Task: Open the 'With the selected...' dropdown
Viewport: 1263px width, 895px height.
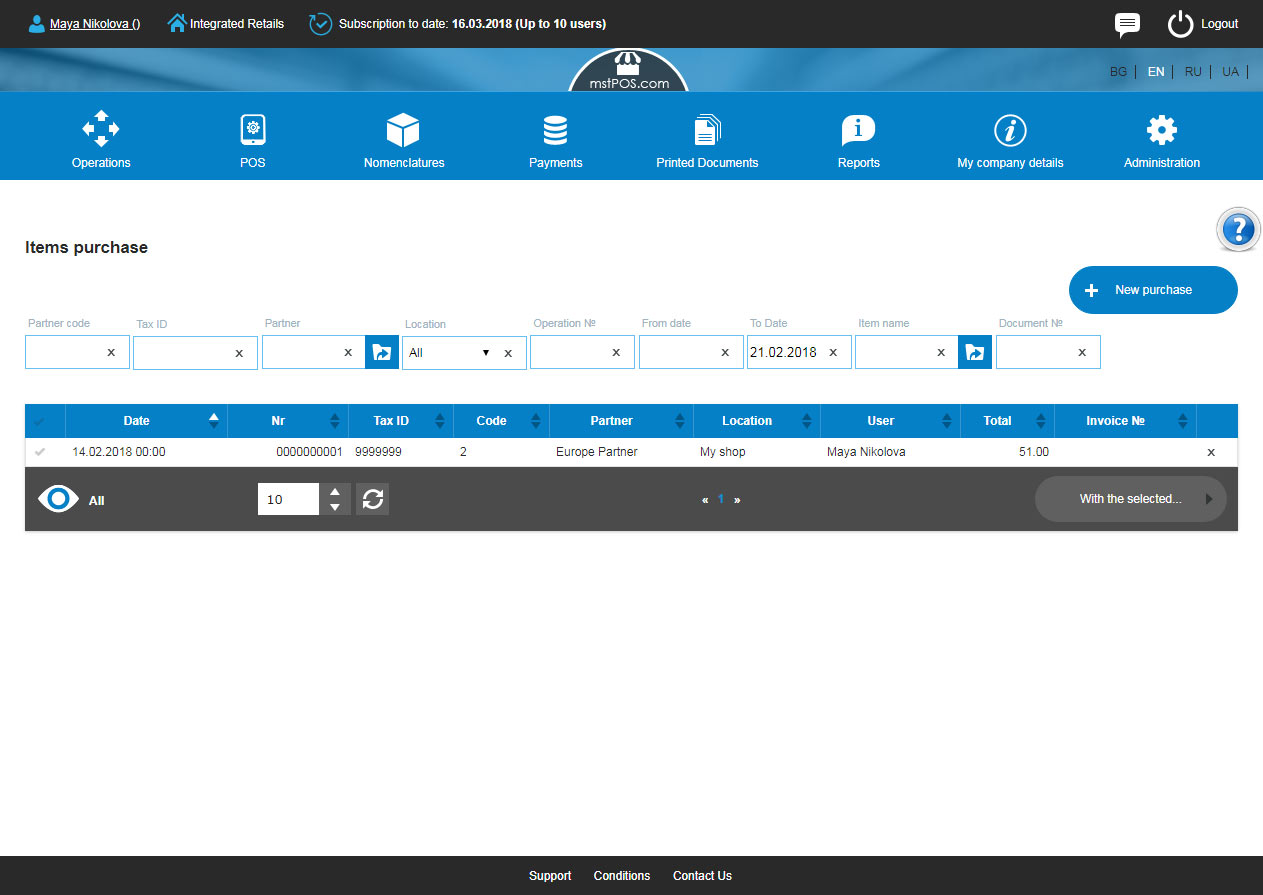Action: coord(1129,499)
